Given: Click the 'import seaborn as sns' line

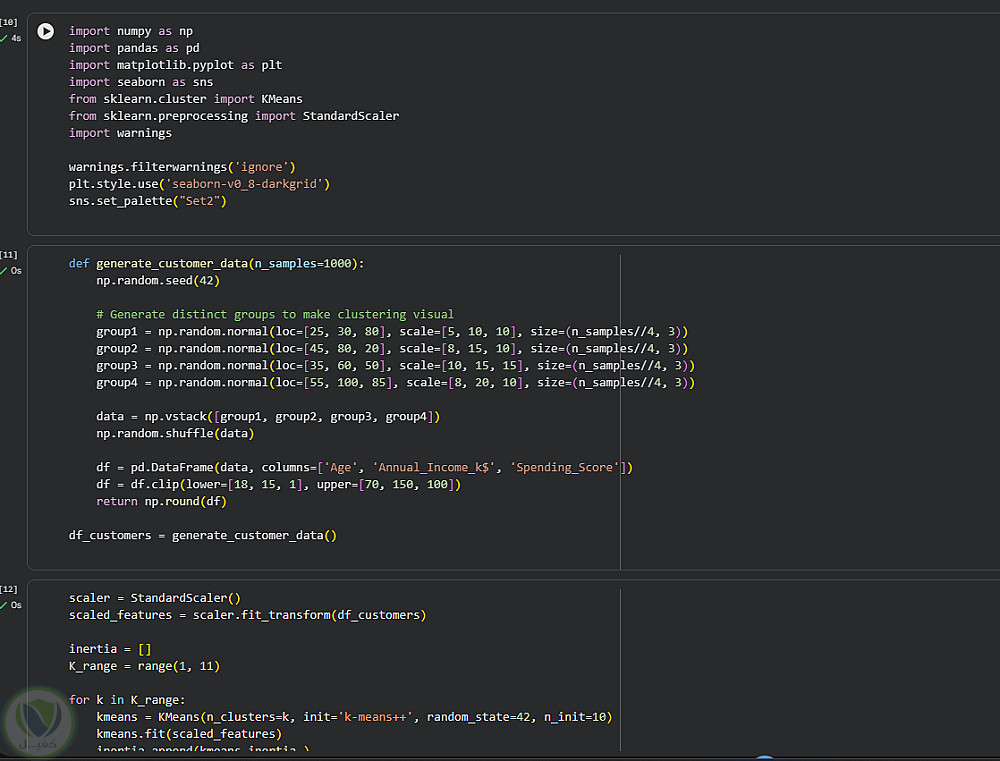Looking at the screenshot, I should pyautogui.click(x=140, y=82).
